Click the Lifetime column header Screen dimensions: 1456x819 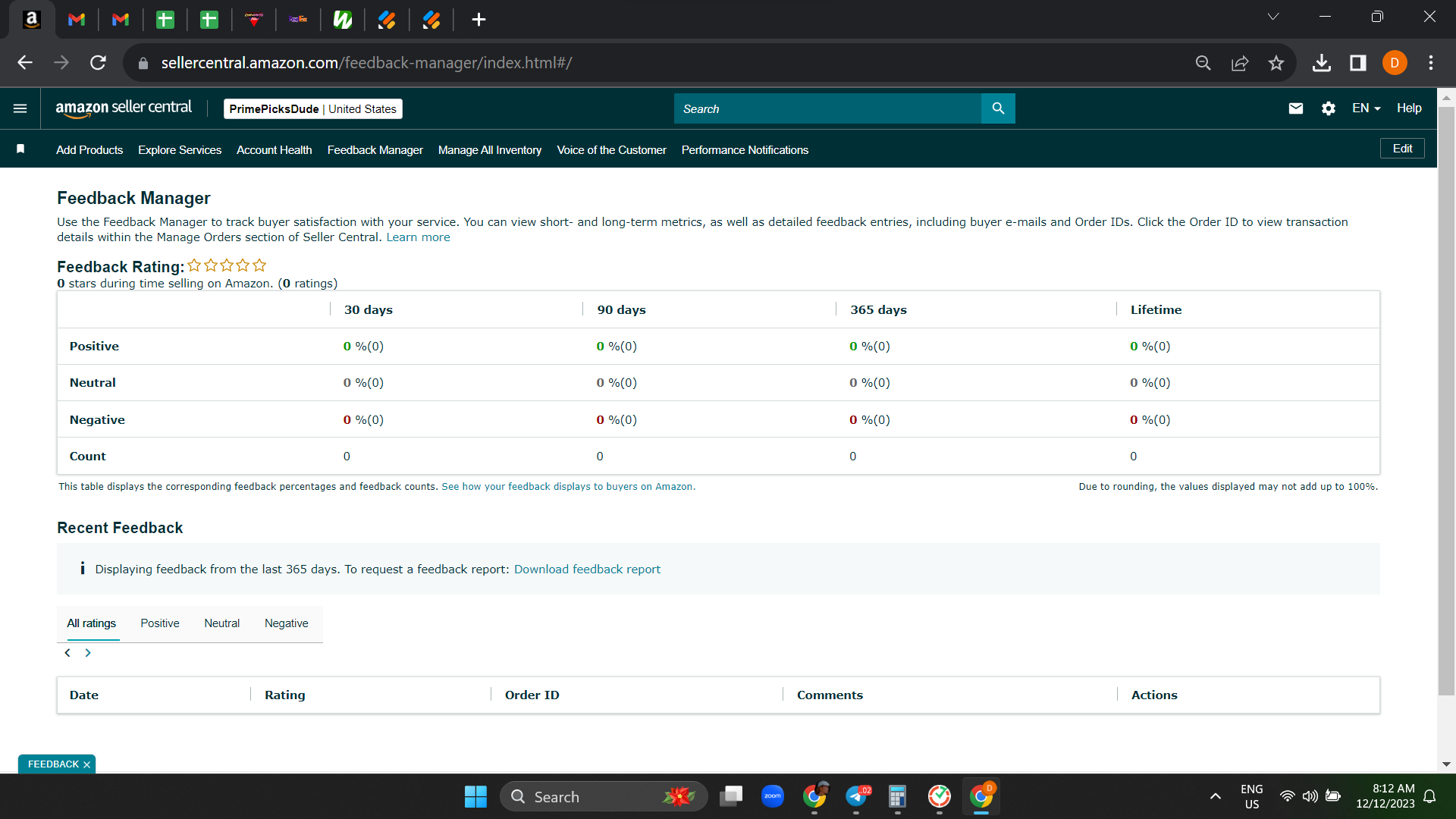[1156, 310]
